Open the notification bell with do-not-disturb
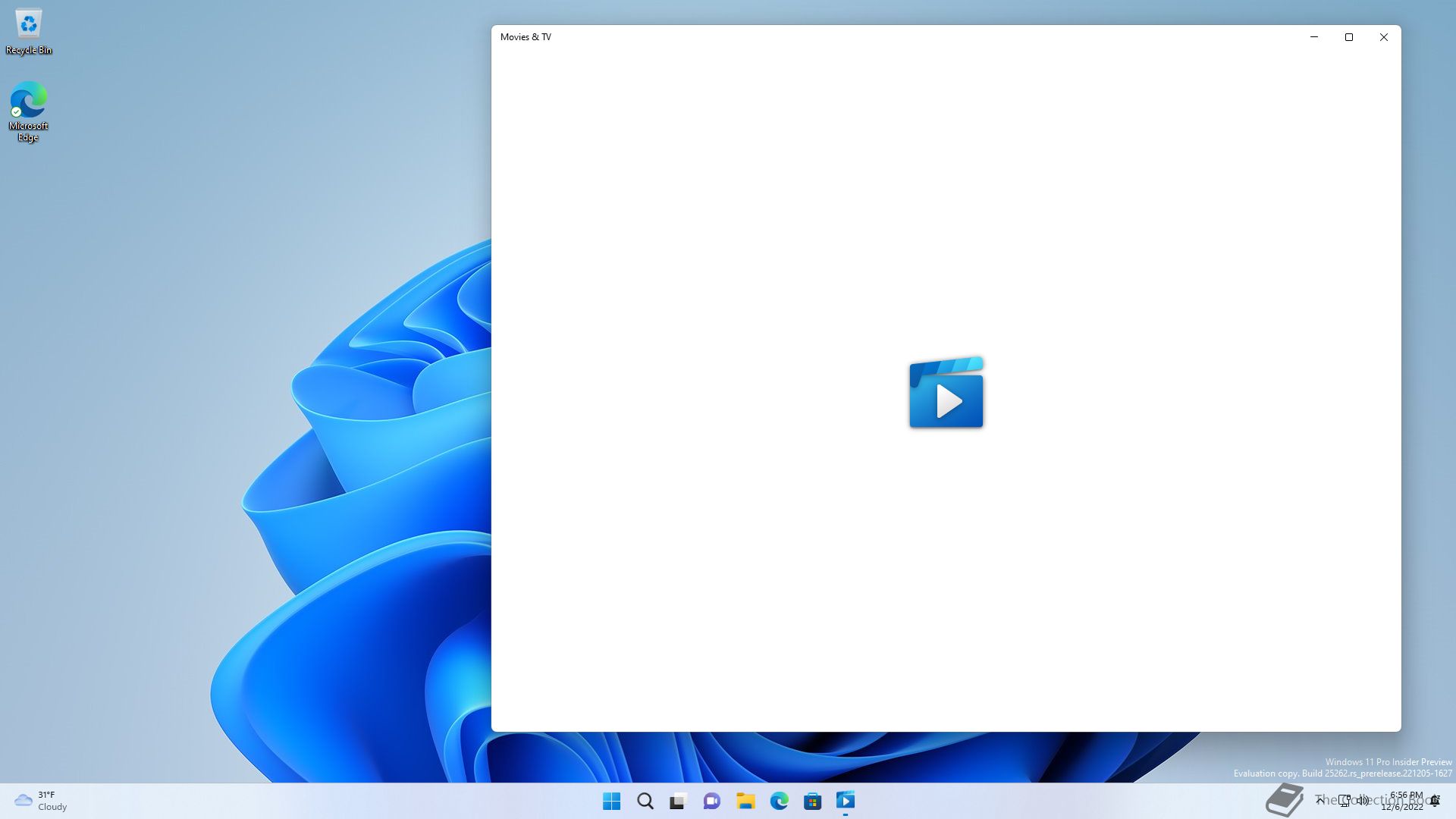 (x=1436, y=801)
